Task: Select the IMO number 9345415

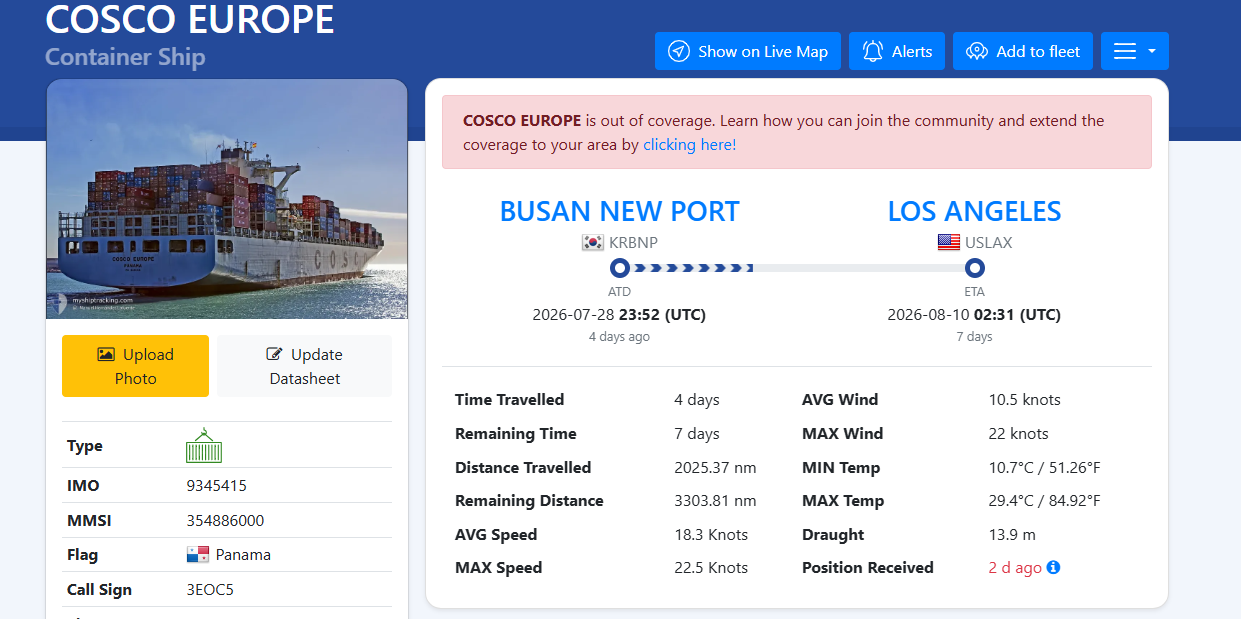Action: [x=216, y=485]
